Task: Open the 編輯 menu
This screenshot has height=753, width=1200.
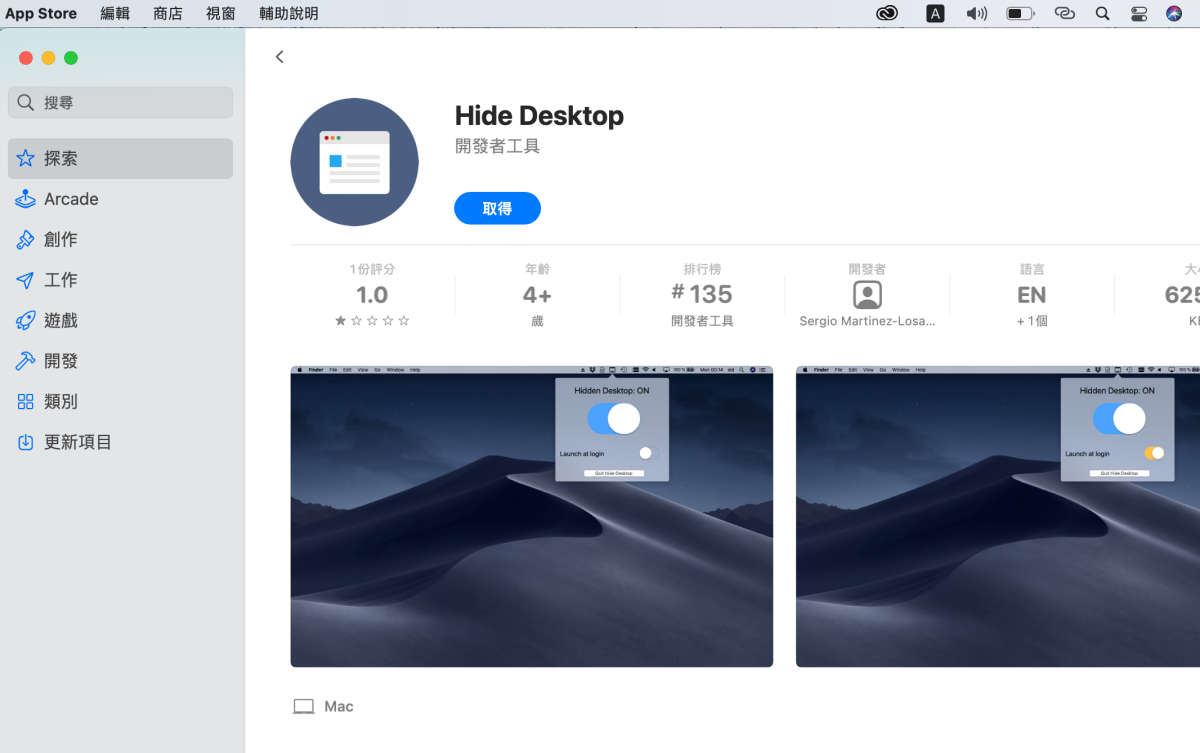Action: tap(115, 13)
